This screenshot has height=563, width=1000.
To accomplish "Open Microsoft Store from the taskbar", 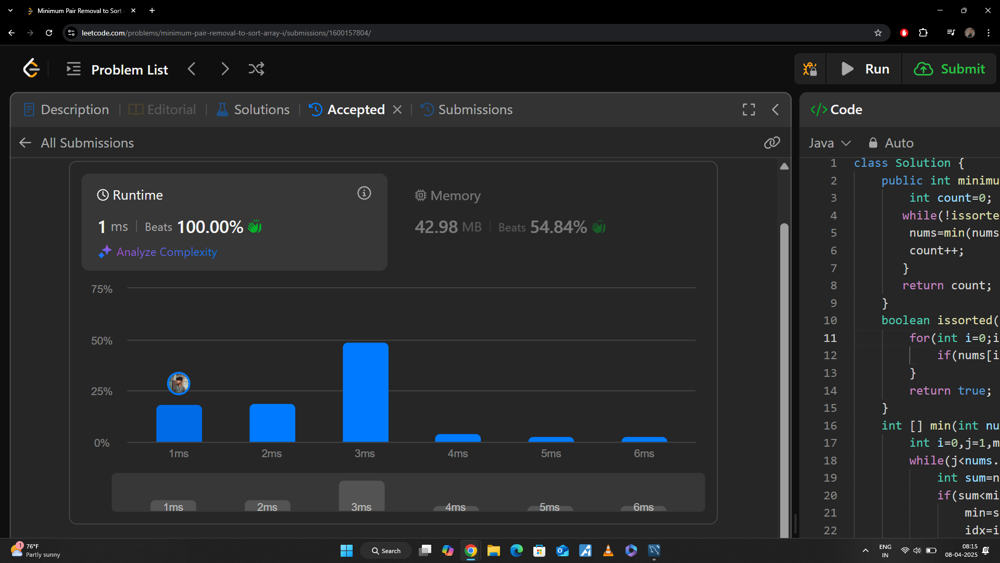I will (x=540, y=550).
